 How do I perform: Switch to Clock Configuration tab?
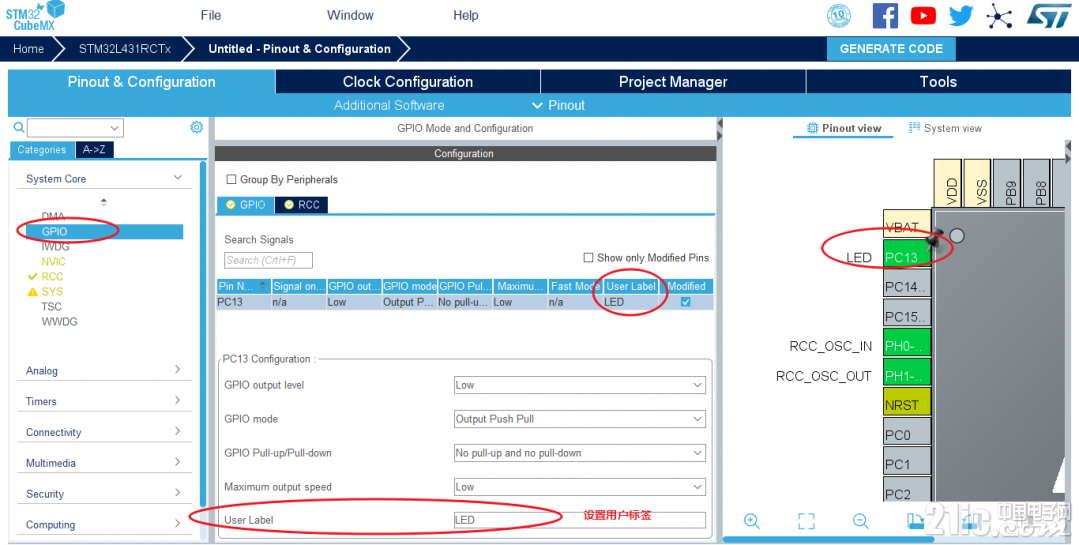407,82
